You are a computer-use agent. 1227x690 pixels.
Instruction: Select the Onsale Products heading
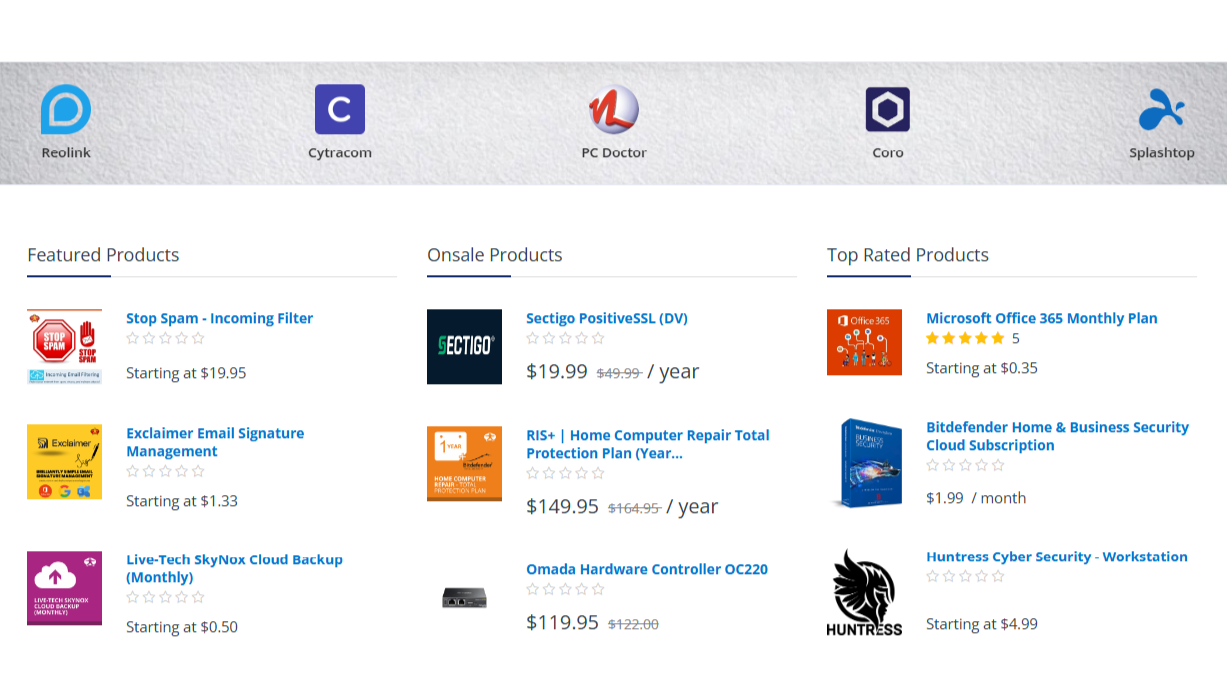(495, 255)
